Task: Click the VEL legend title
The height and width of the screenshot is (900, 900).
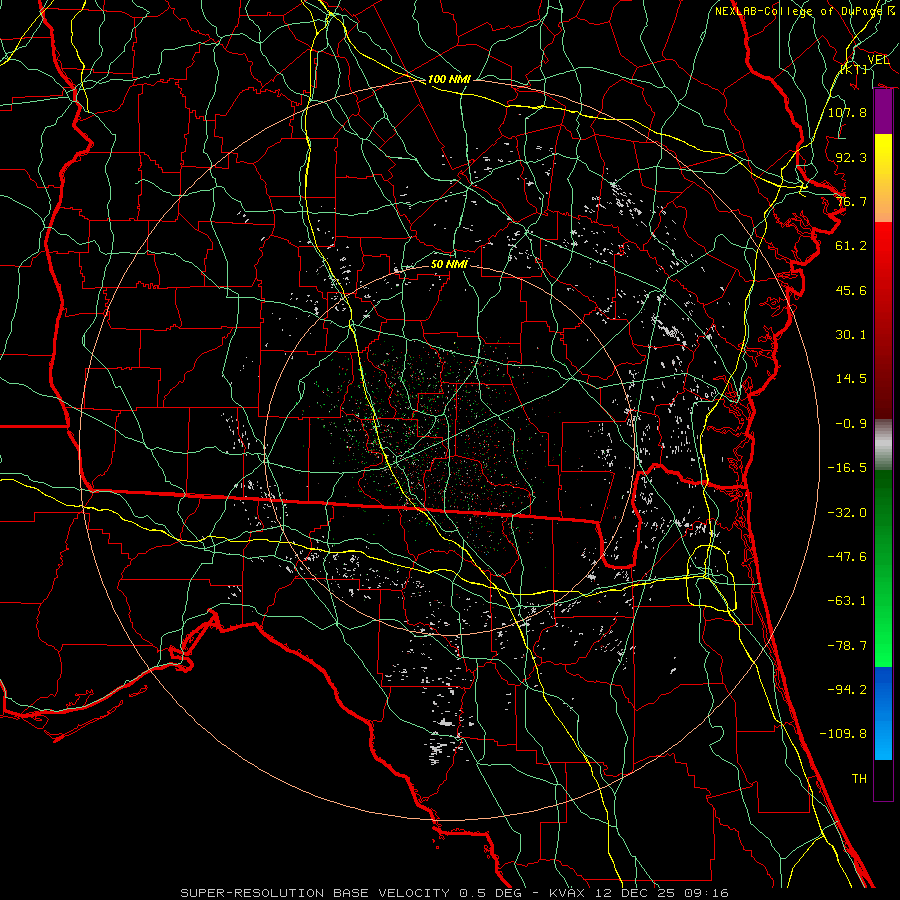Action: [878, 60]
